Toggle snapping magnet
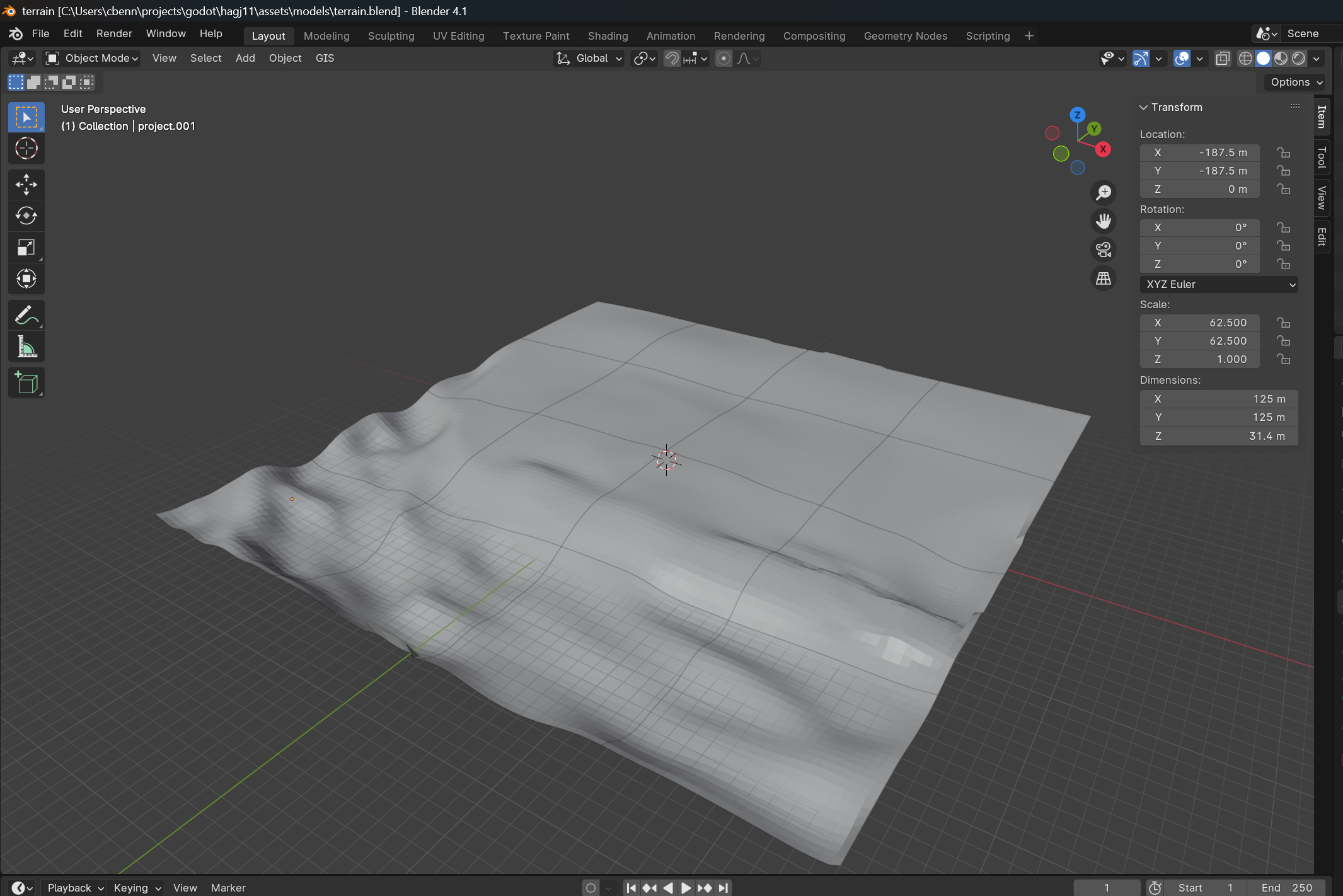 [x=672, y=59]
